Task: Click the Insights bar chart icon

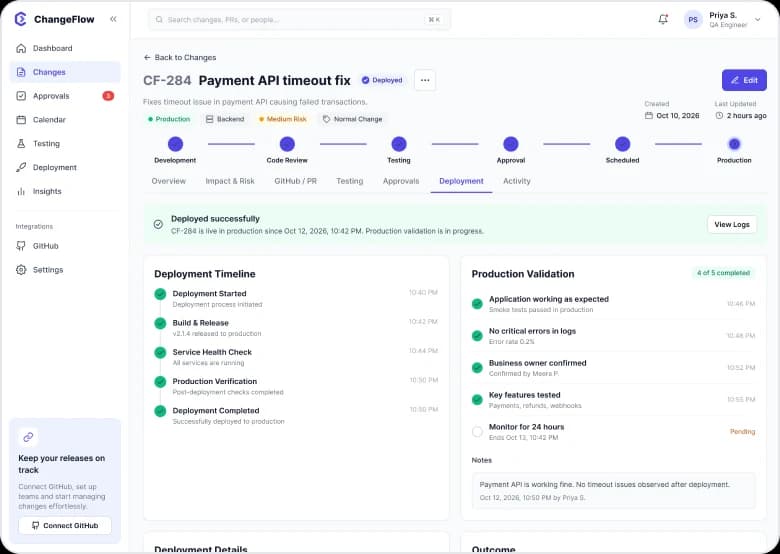Action: coord(21,191)
